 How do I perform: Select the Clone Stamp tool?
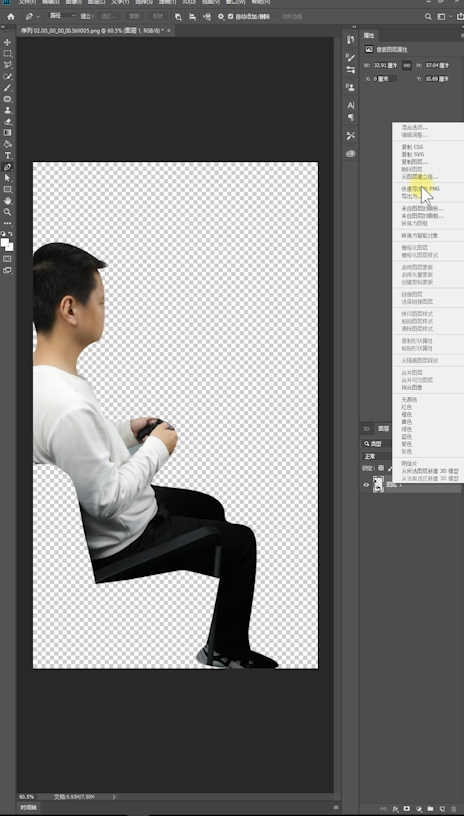[x=7, y=110]
